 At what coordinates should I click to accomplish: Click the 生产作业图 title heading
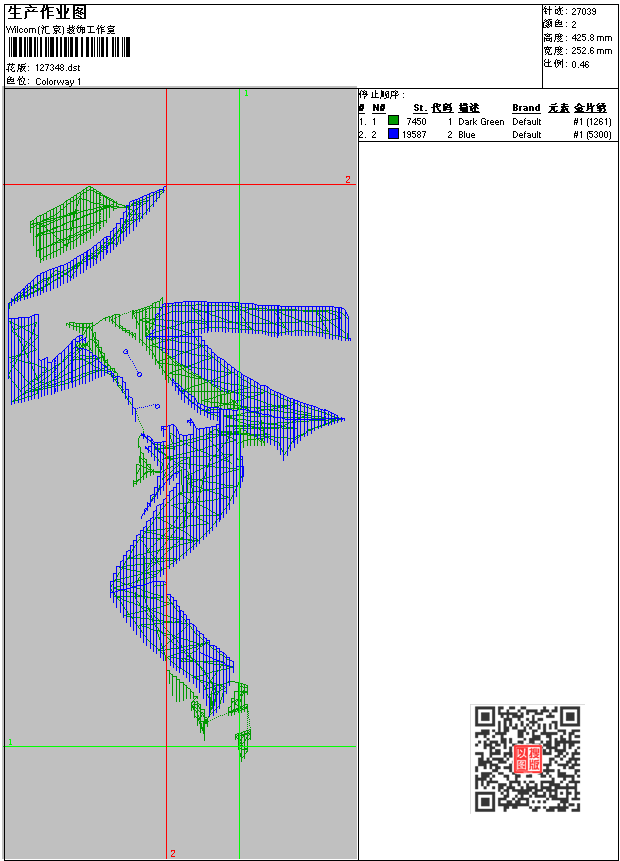47,13
